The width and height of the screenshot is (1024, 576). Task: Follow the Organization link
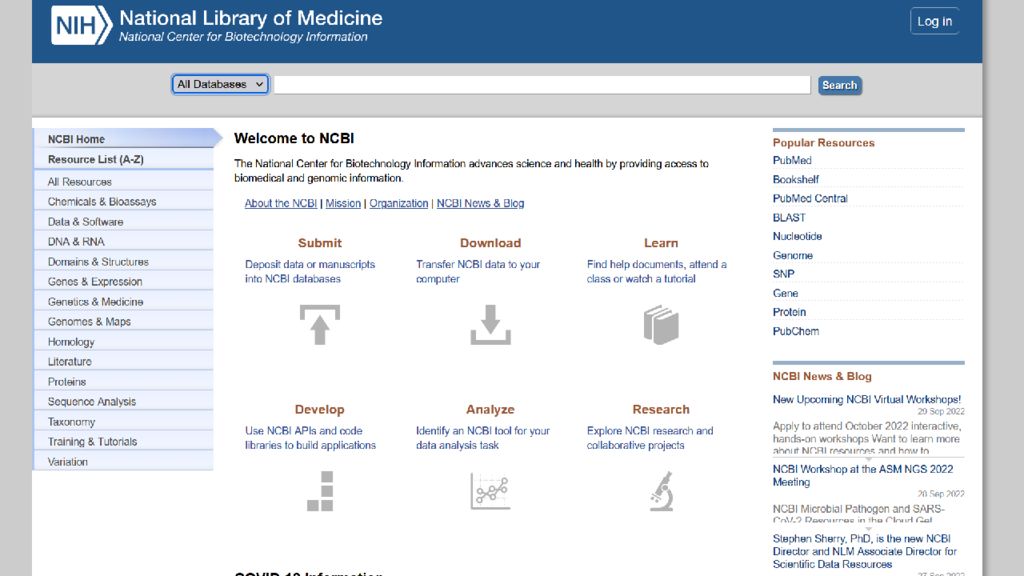[x=399, y=203]
